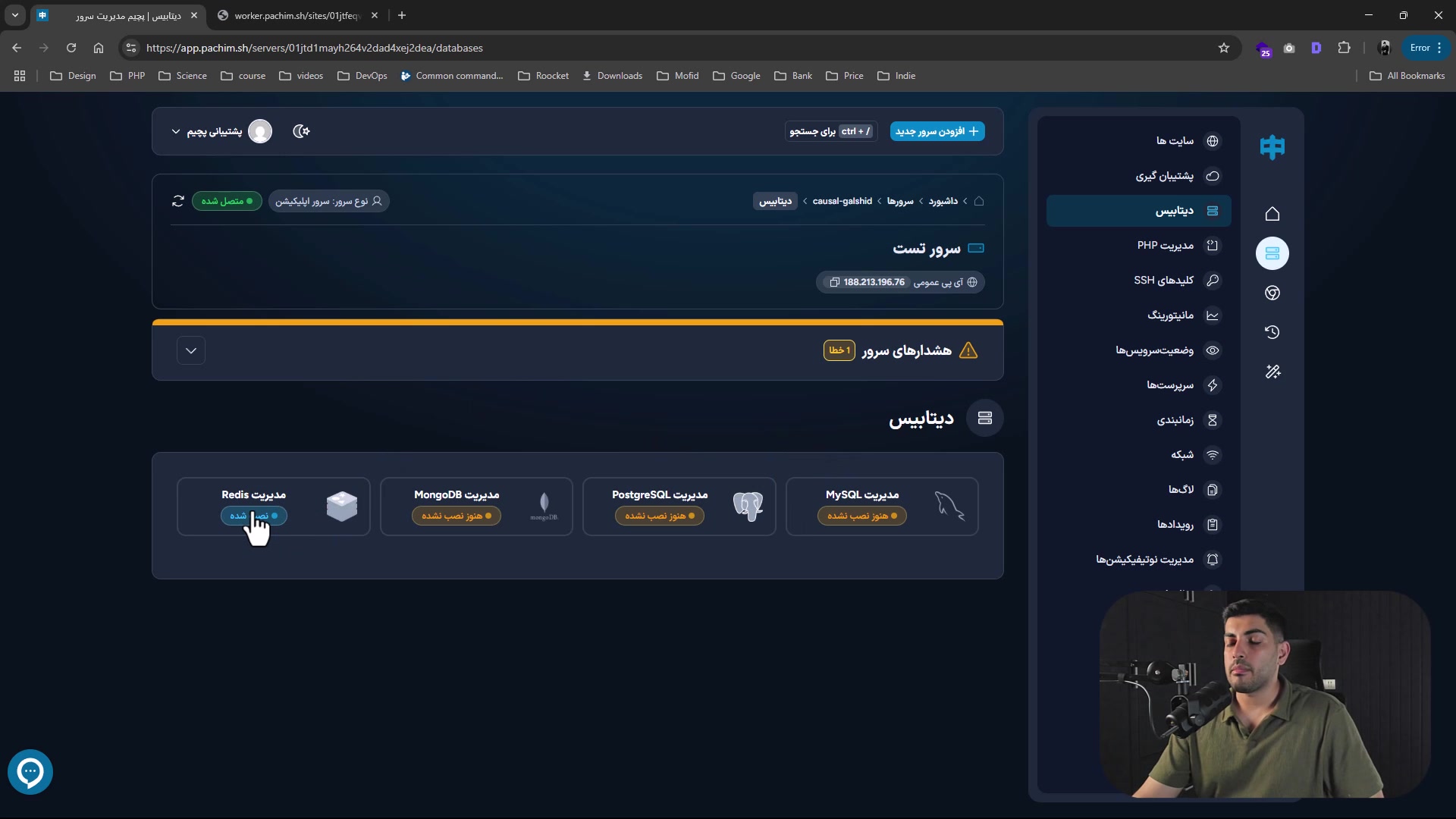Viewport: 1456px width, 819px height.
Task: Click the browser address bar URL
Action: (315, 48)
